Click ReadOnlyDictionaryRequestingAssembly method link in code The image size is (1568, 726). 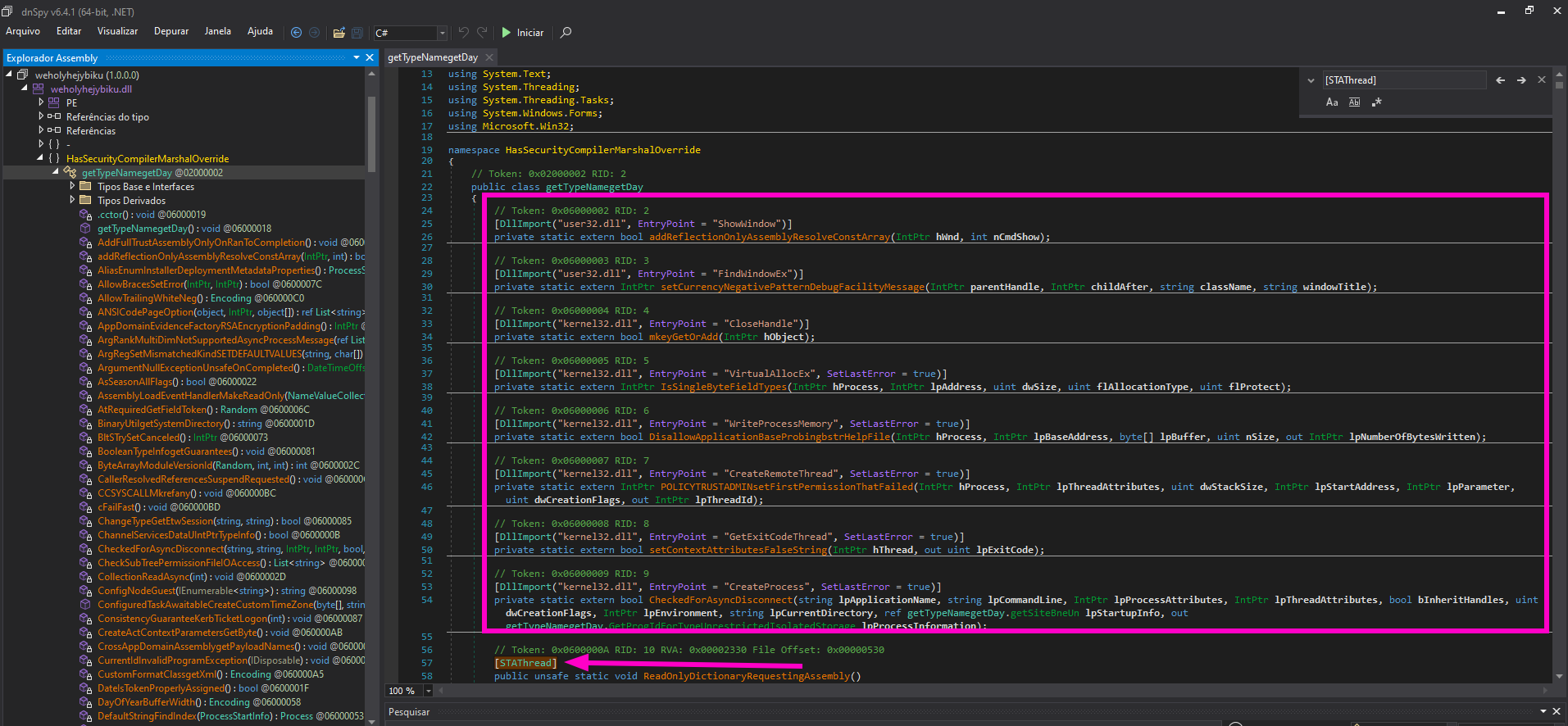[747, 676]
